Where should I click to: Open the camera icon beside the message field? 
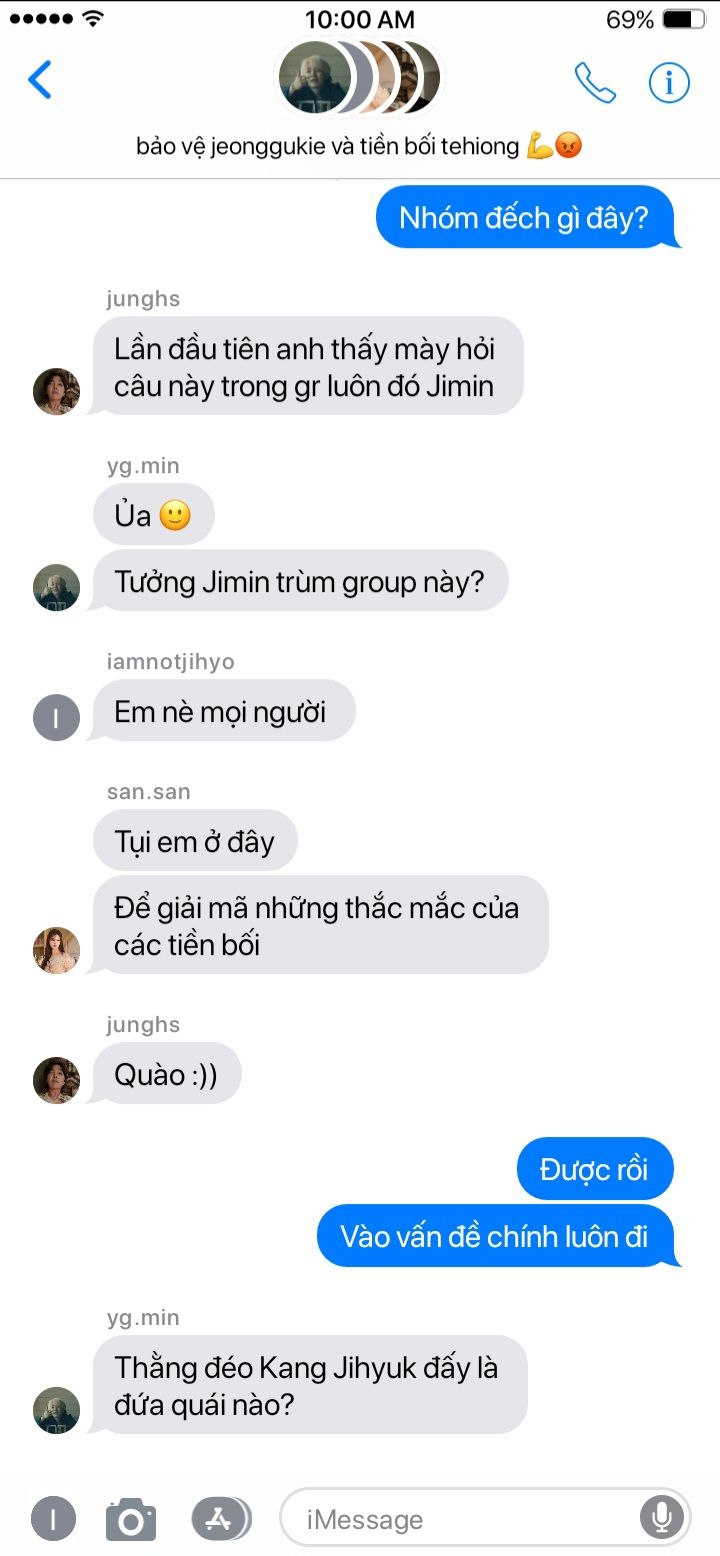tap(131, 1519)
